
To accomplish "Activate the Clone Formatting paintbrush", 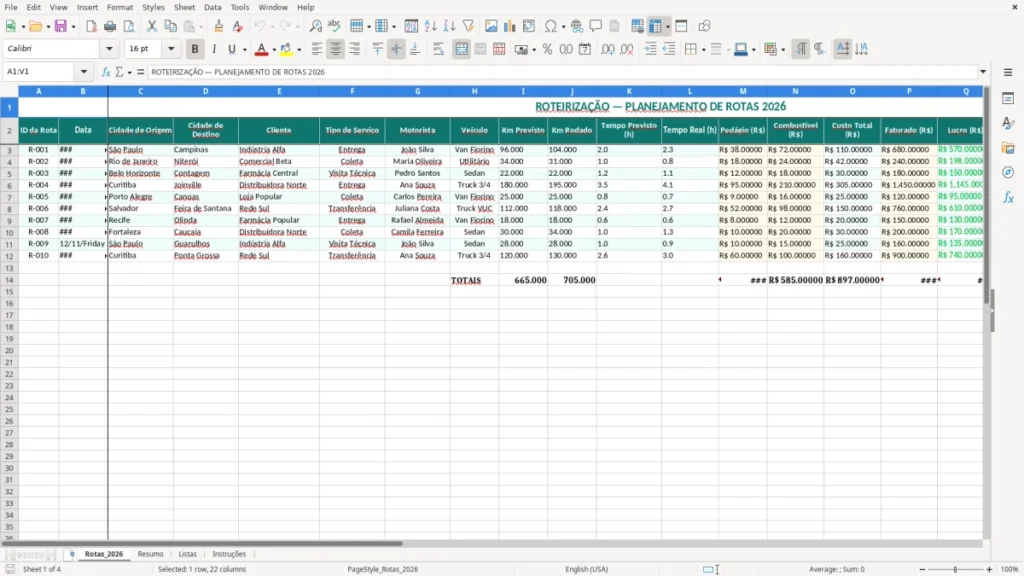I will [219, 26].
